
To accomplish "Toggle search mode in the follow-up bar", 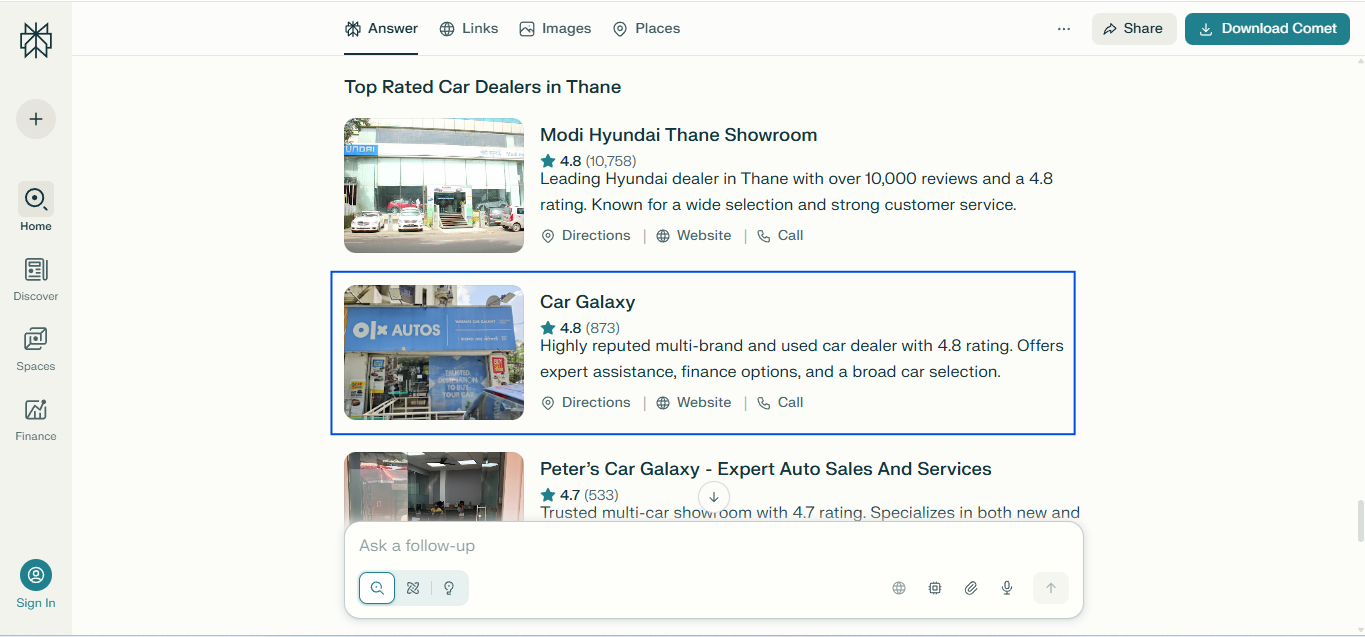I will (x=376, y=588).
